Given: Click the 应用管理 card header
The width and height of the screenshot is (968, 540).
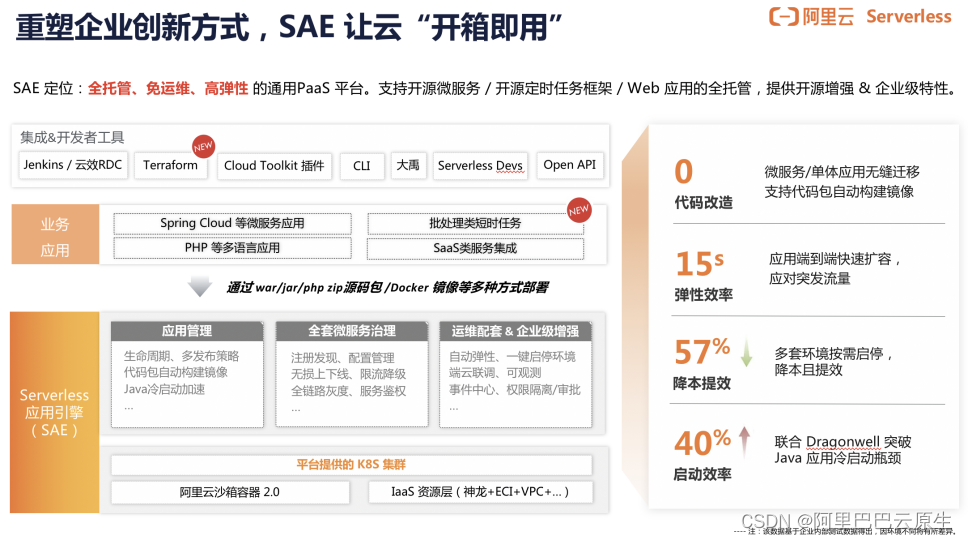Looking at the screenshot, I should click(x=187, y=331).
